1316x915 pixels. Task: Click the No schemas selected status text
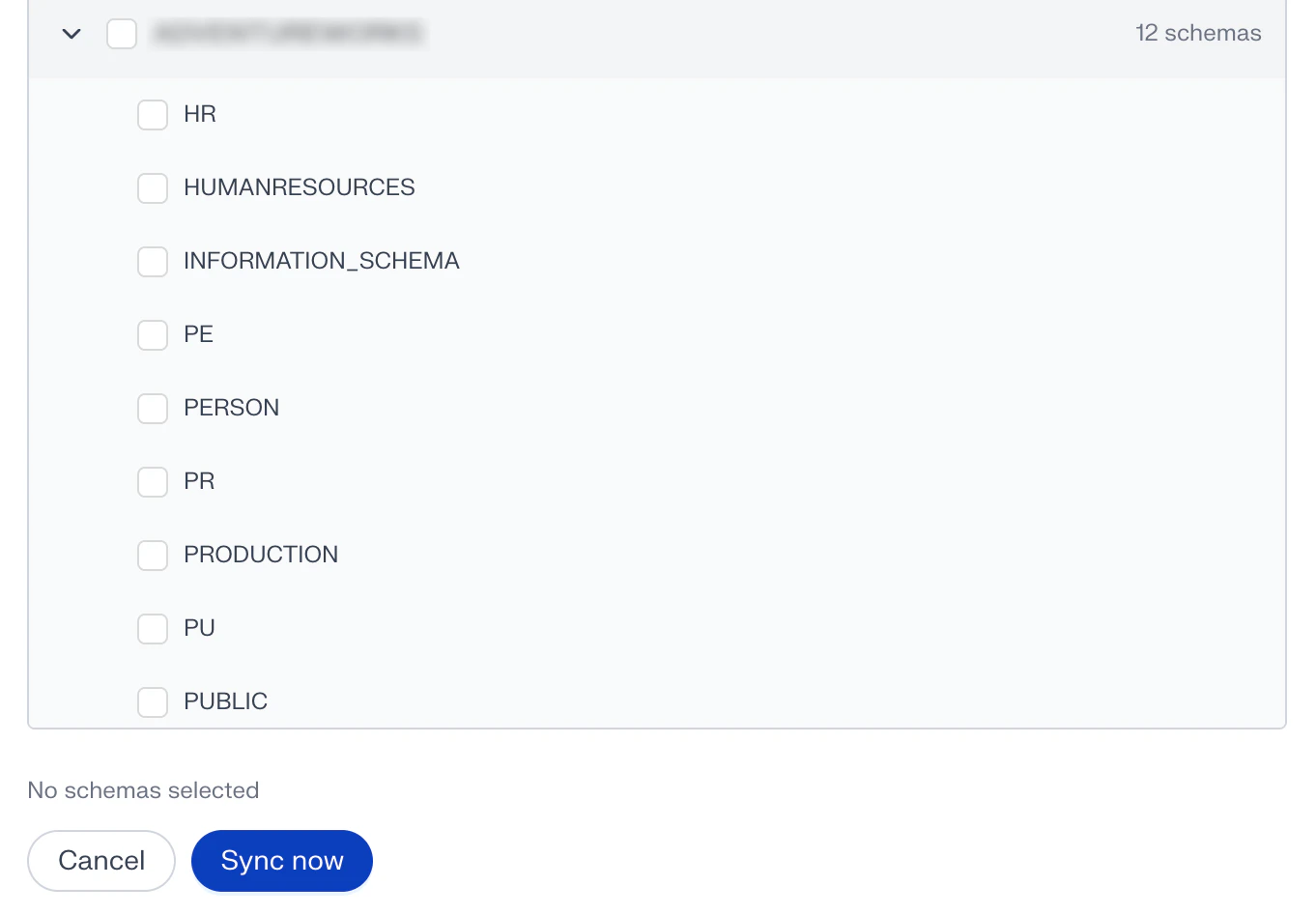pos(142,789)
